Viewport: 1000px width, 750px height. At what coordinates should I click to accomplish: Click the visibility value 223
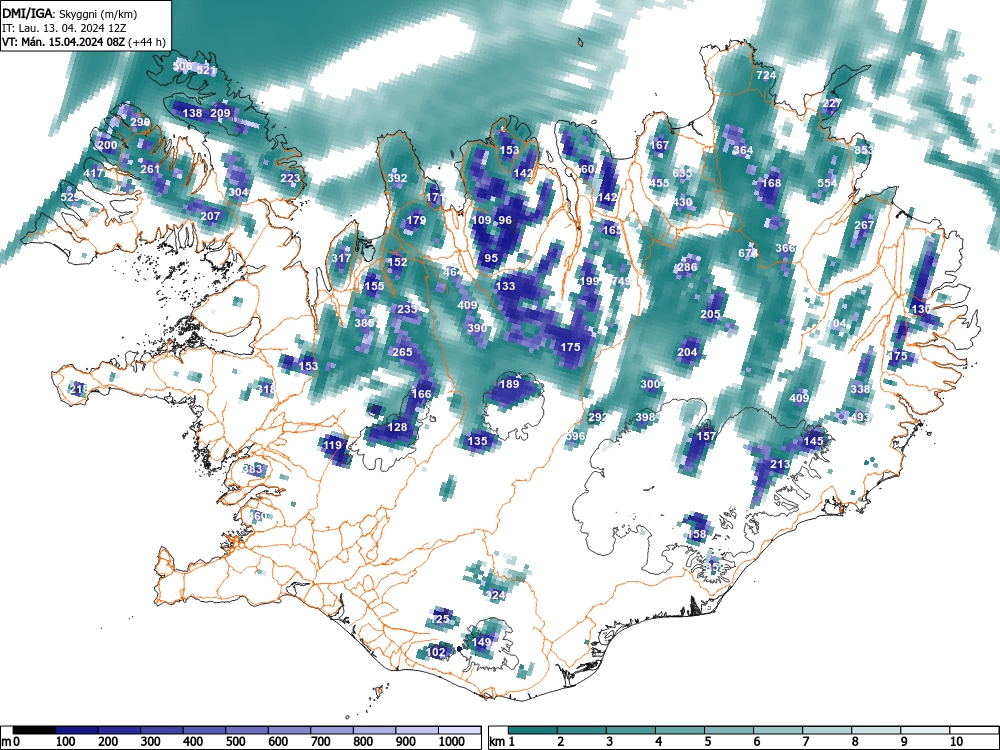tap(290, 179)
